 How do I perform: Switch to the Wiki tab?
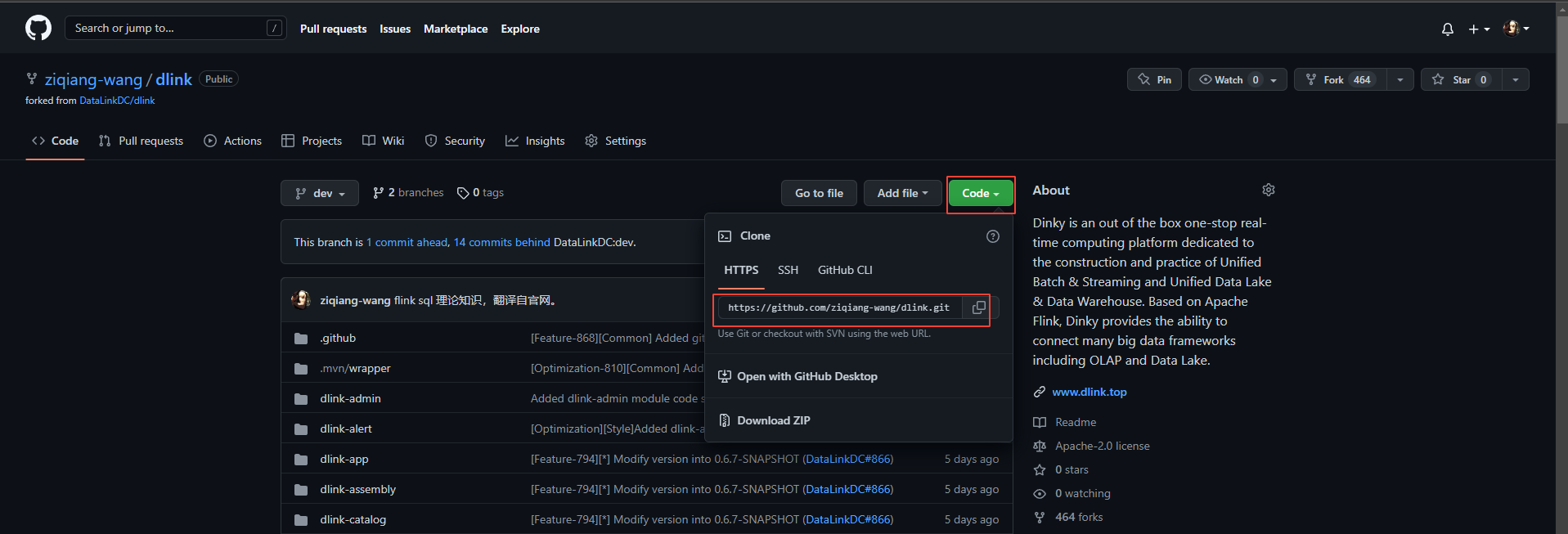click(x=384, y=141)
